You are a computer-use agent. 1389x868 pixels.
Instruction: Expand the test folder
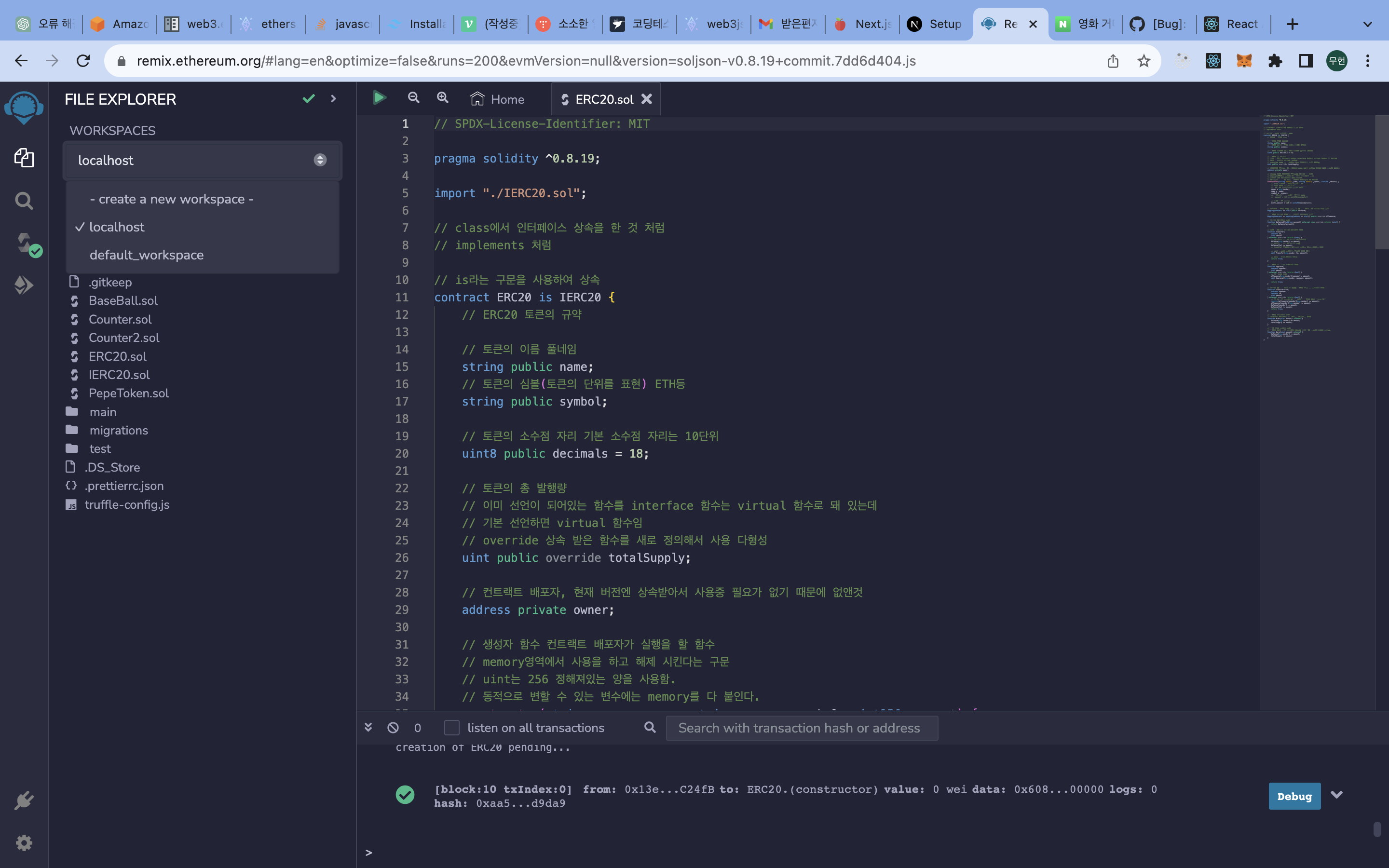(100, 448)
